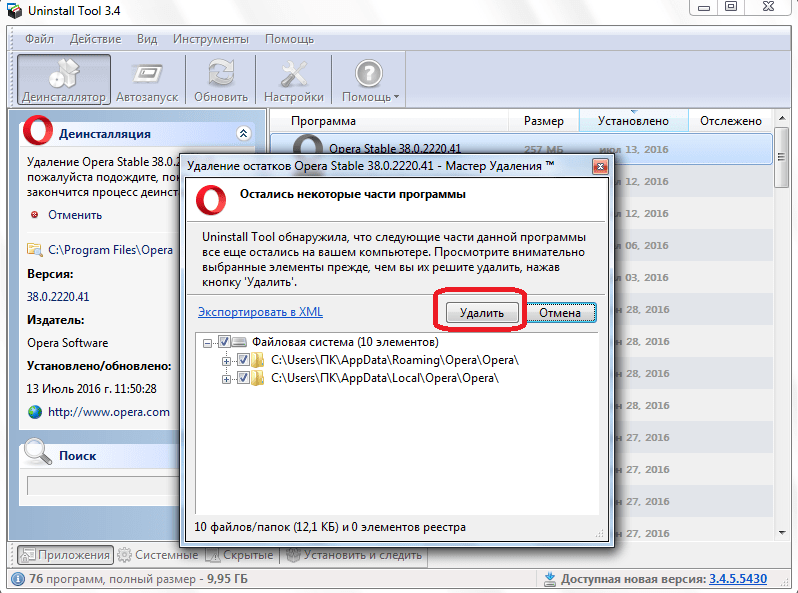Open the Файл menu
Viewport: 798px width, 593px height.
39,39
